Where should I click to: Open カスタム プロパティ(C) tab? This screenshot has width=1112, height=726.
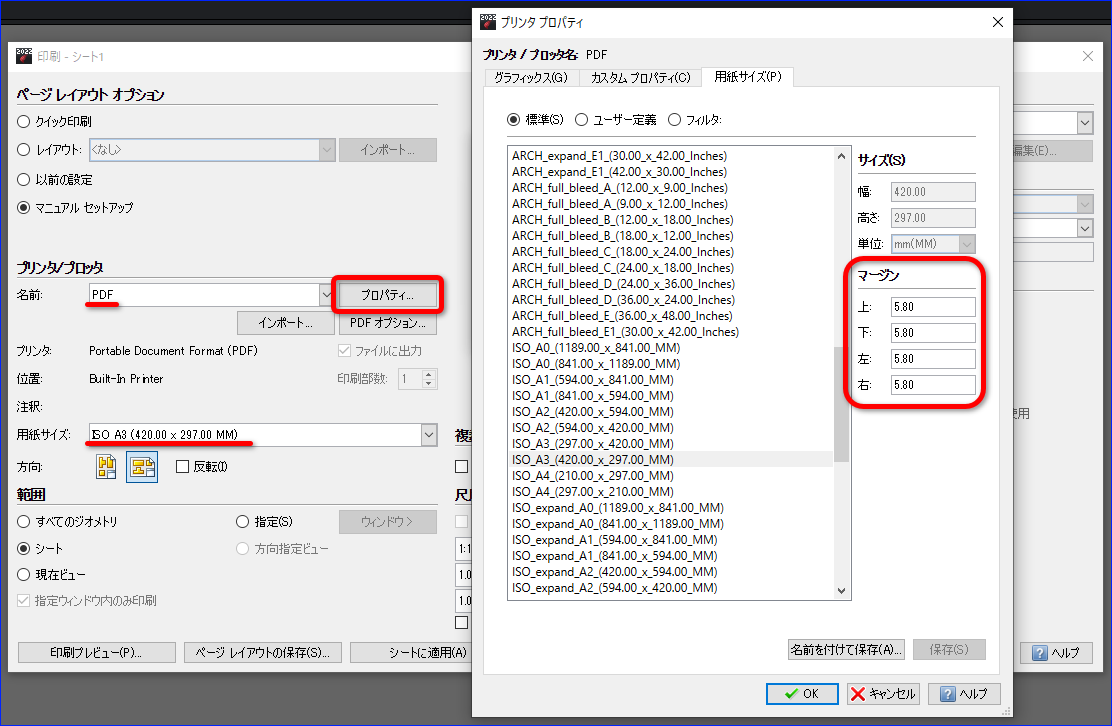(640, 77)
